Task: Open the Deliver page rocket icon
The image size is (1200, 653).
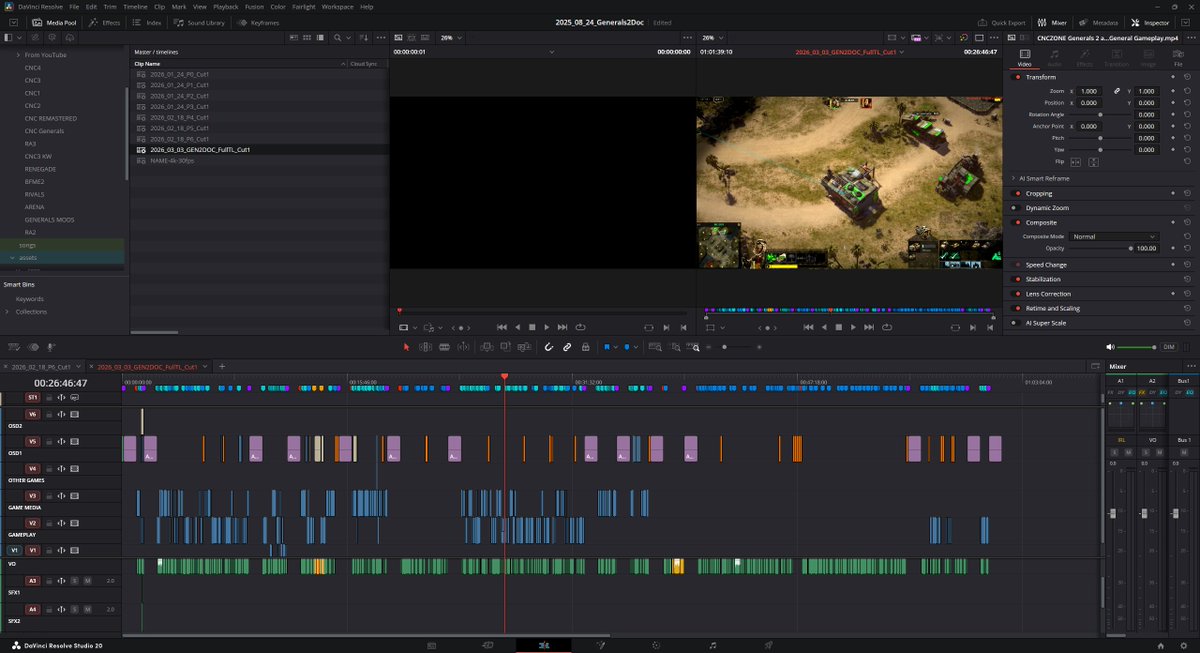Action: (768, 645)
